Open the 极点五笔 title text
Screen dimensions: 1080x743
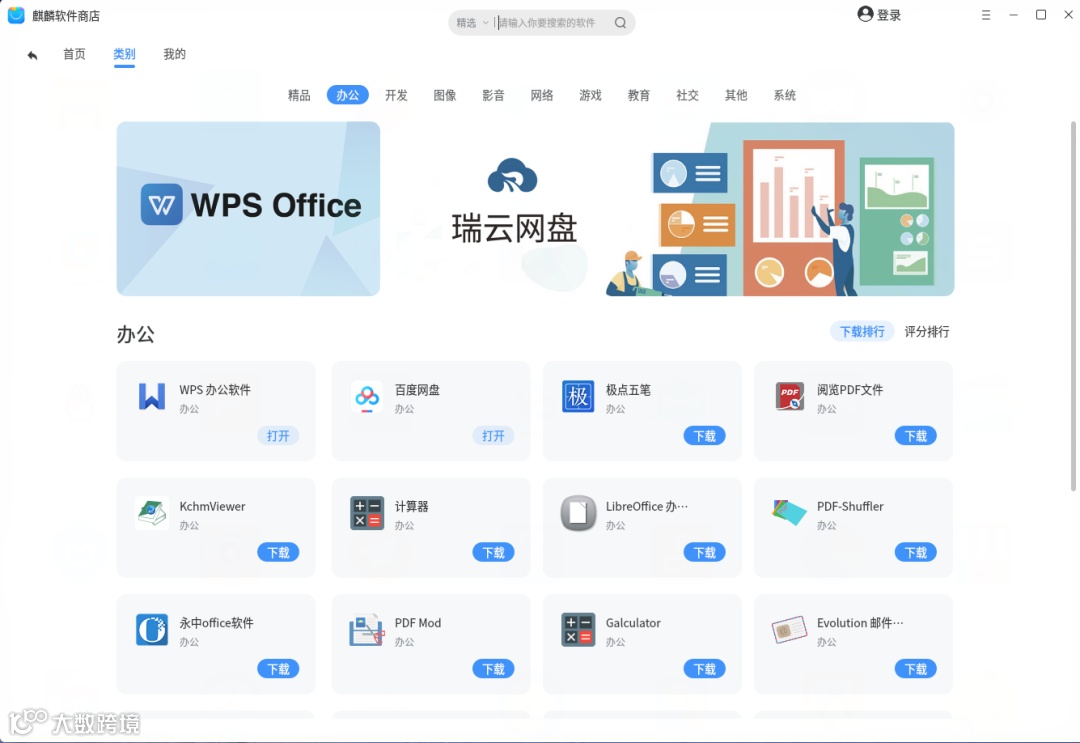click(x=628, y=390)
